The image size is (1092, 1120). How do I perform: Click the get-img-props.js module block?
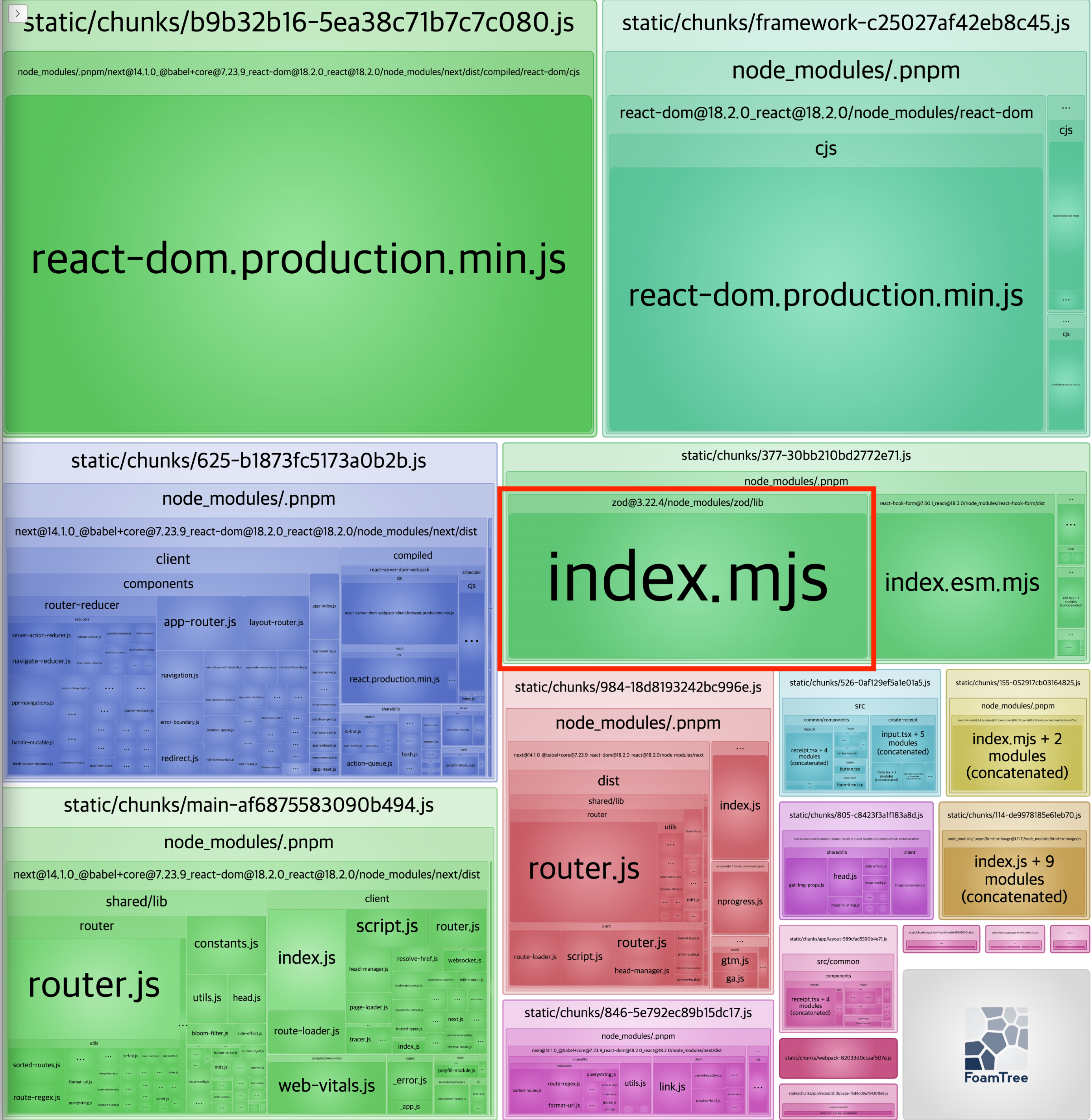pos(806,885)
